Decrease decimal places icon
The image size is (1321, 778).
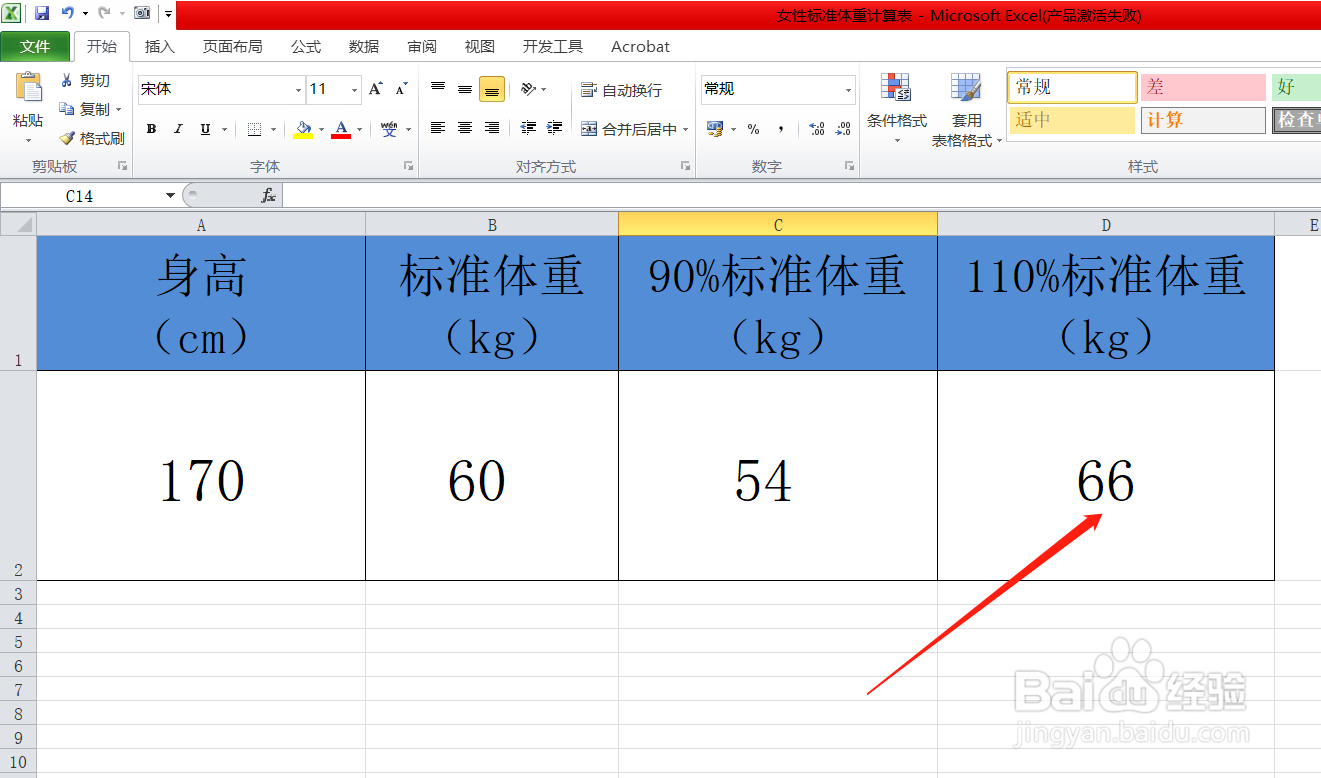pos(844,129)
